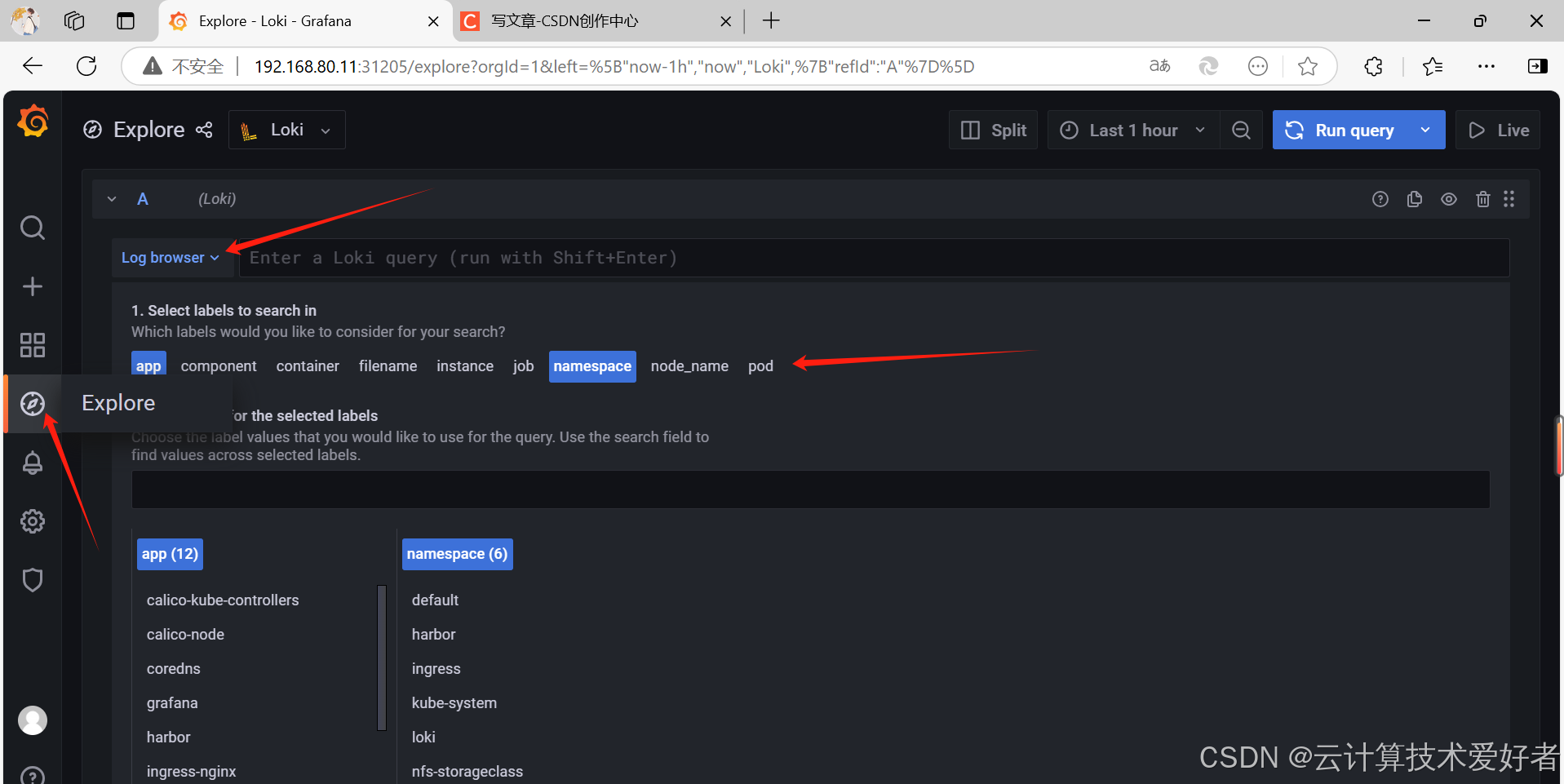
Task: Open the Help question mark sidebar icon
Action: [x=33, y=775]
